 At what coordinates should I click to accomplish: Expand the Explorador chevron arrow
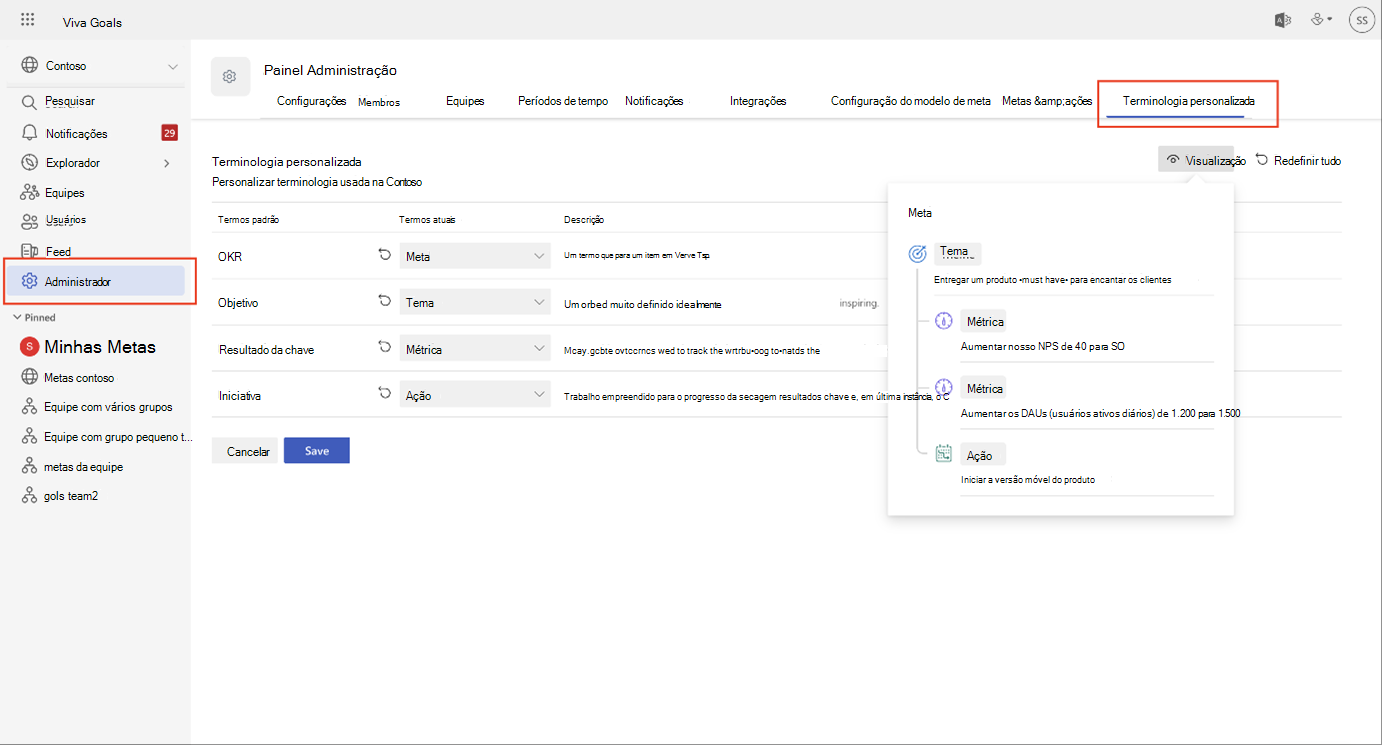(x=167, y=163)
